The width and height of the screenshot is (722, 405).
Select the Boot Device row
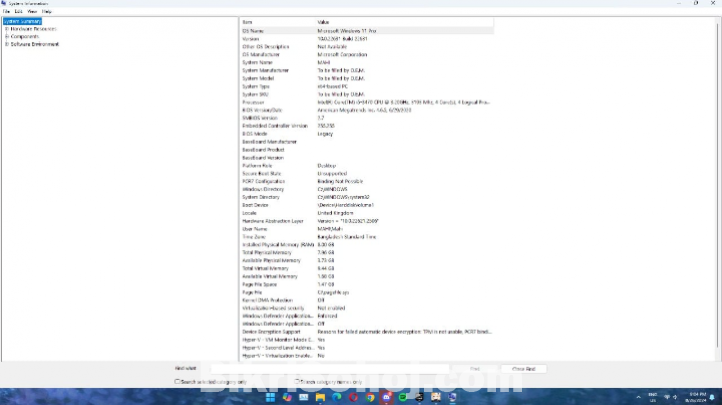click(x=367, y=205)
